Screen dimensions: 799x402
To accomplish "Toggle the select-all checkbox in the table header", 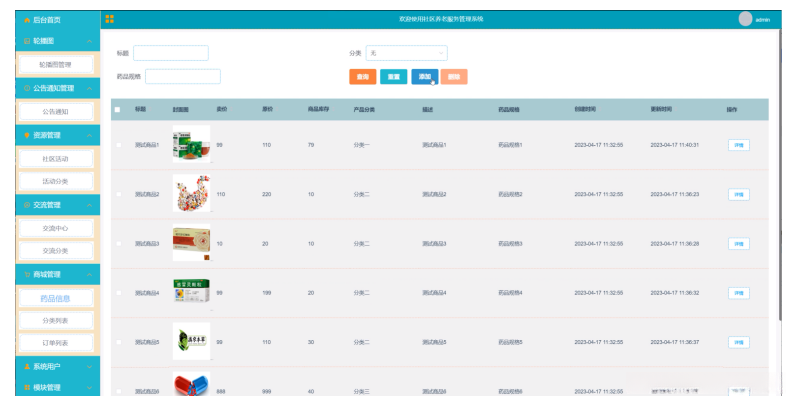I will pos(118,110).
